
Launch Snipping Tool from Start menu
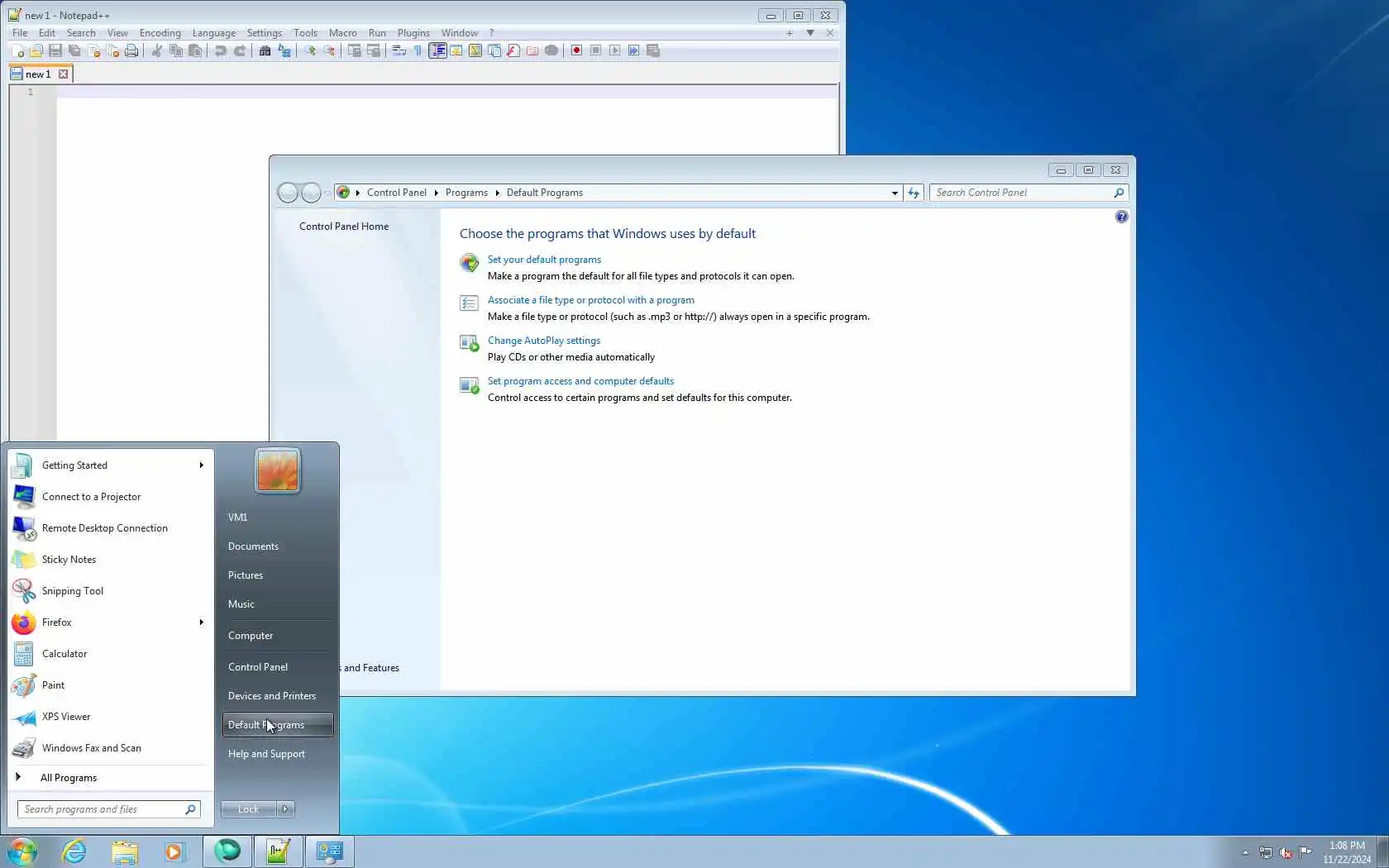tap(111, 591)
